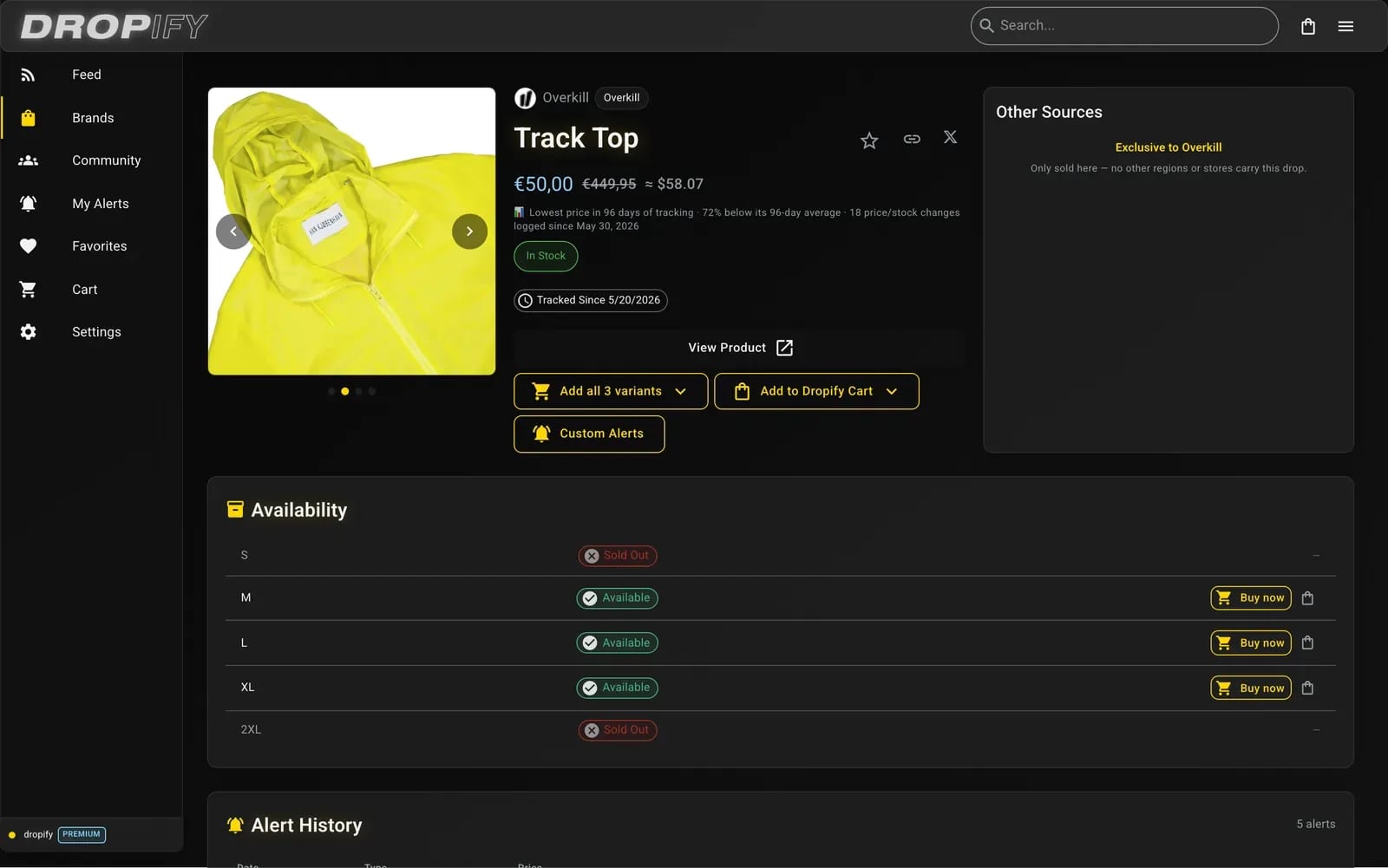
Task: Buy now size M
Action: tap(1251, 597)
